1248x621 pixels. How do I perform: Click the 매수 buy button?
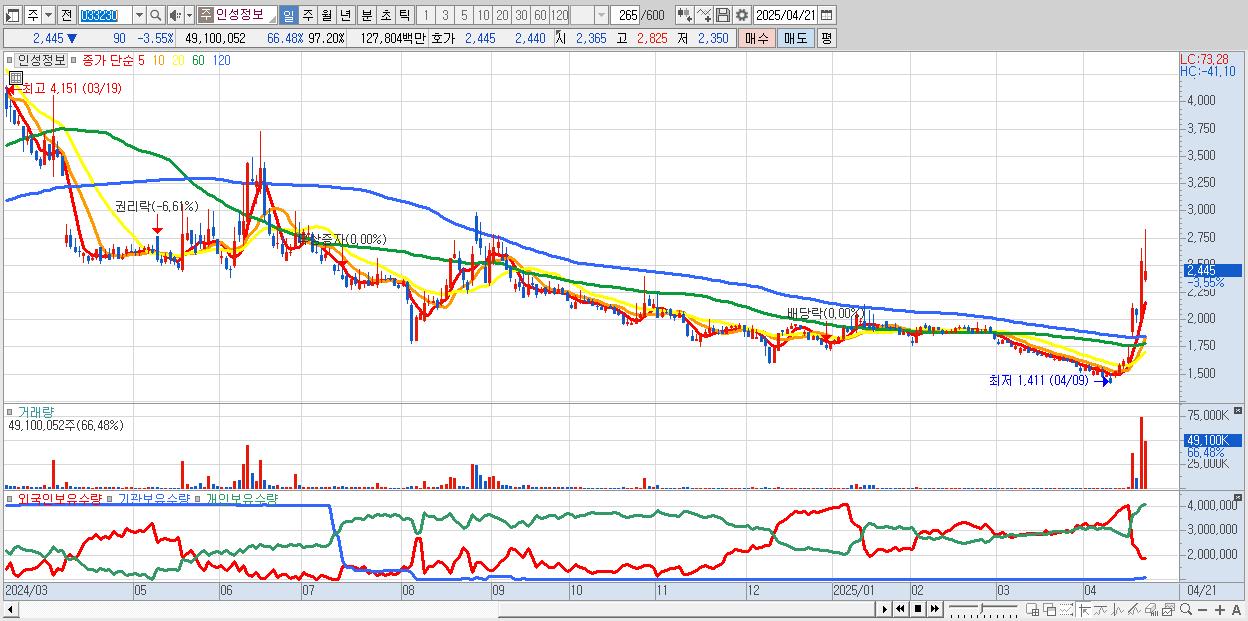pyautogui.click(x=756, y=38)
